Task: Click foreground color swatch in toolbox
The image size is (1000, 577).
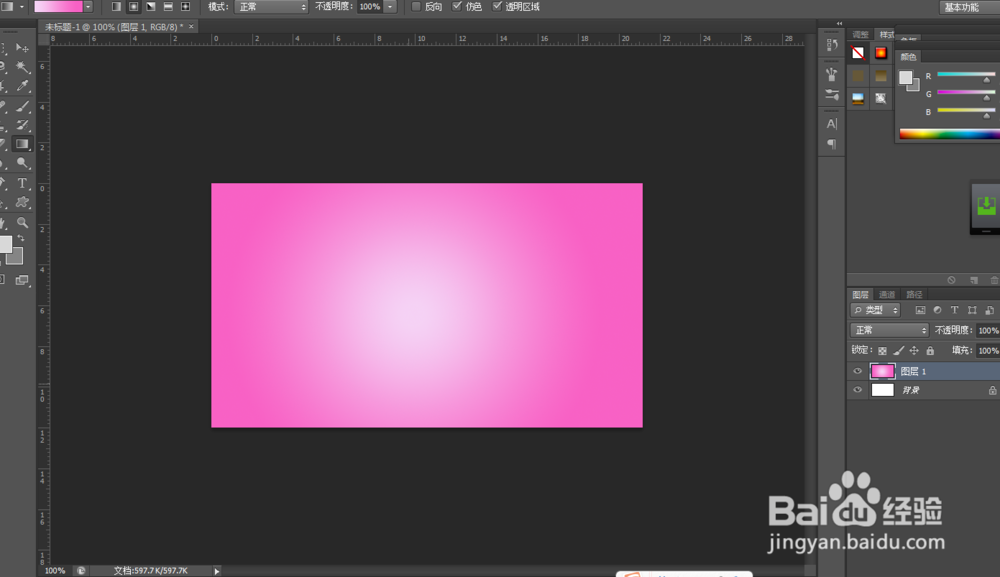Action: click(5, 243)
